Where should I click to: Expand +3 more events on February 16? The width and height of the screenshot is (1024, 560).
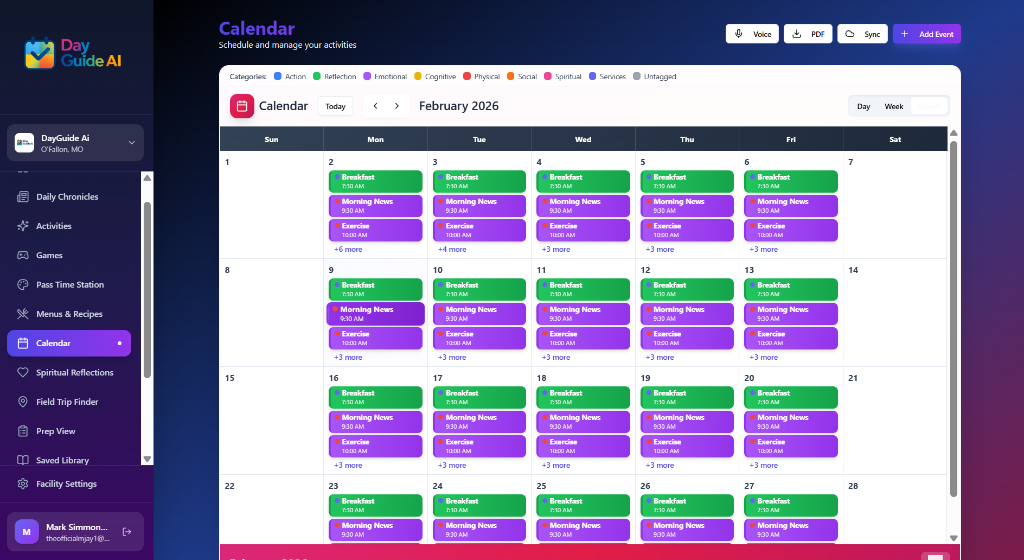(348, 465)
